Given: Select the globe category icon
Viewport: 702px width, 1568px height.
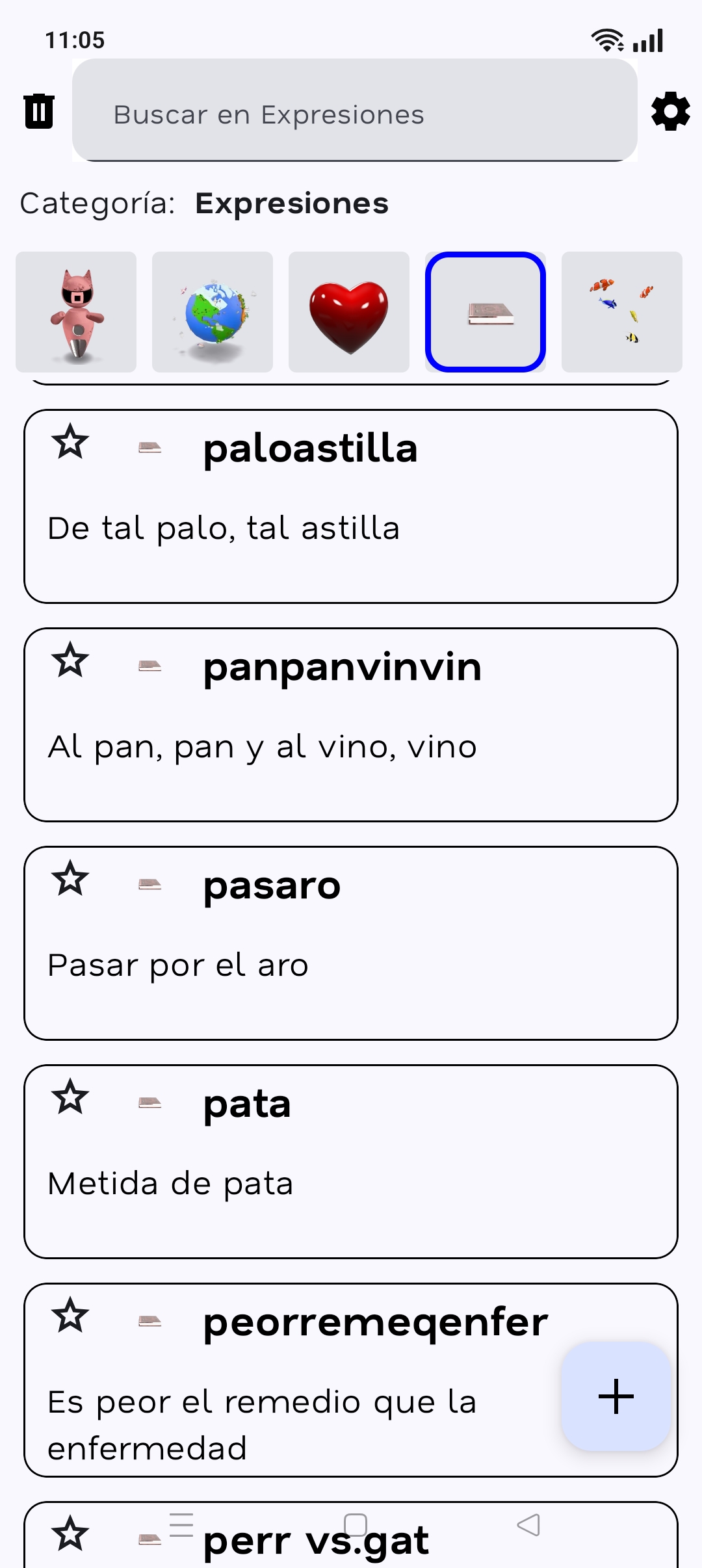Looking at the screenshot, I should coord(213,312).
